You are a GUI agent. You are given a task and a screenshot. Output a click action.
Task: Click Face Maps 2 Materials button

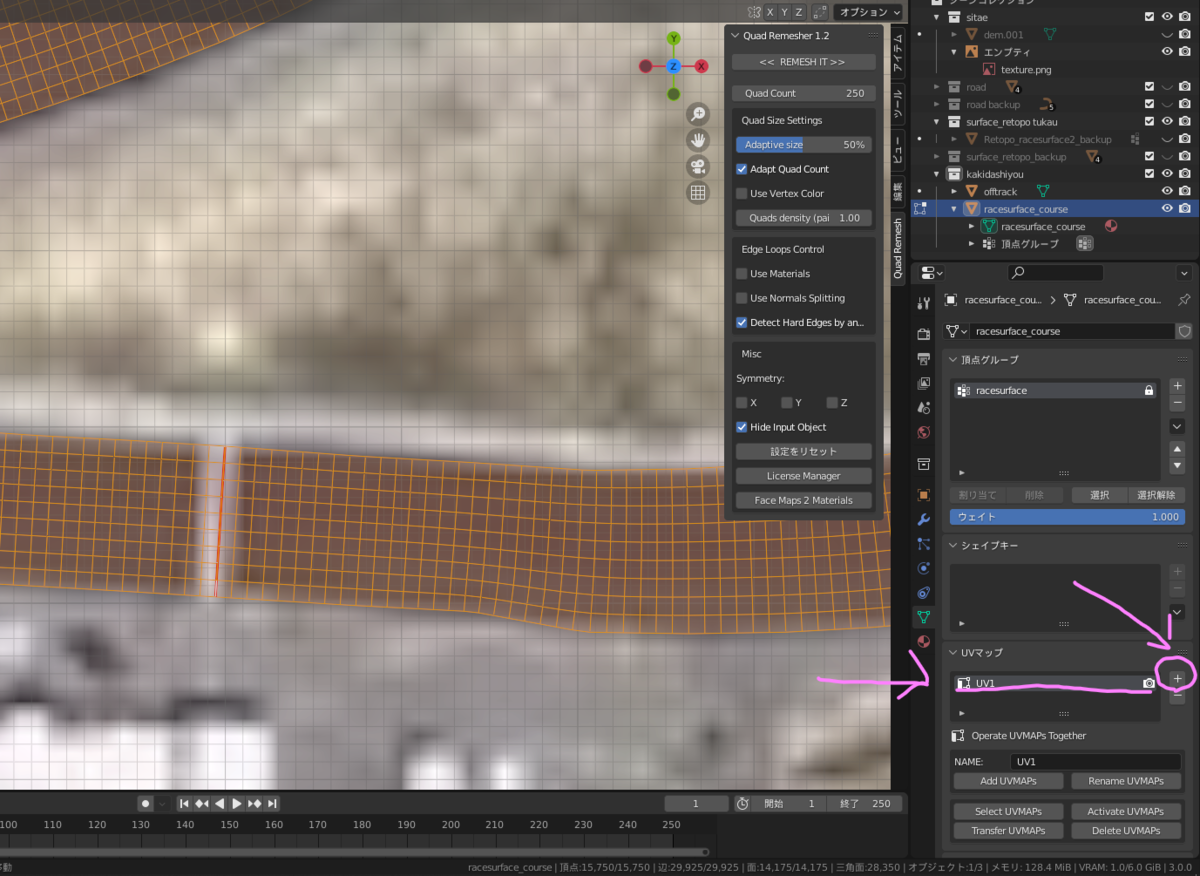point(803,500)
